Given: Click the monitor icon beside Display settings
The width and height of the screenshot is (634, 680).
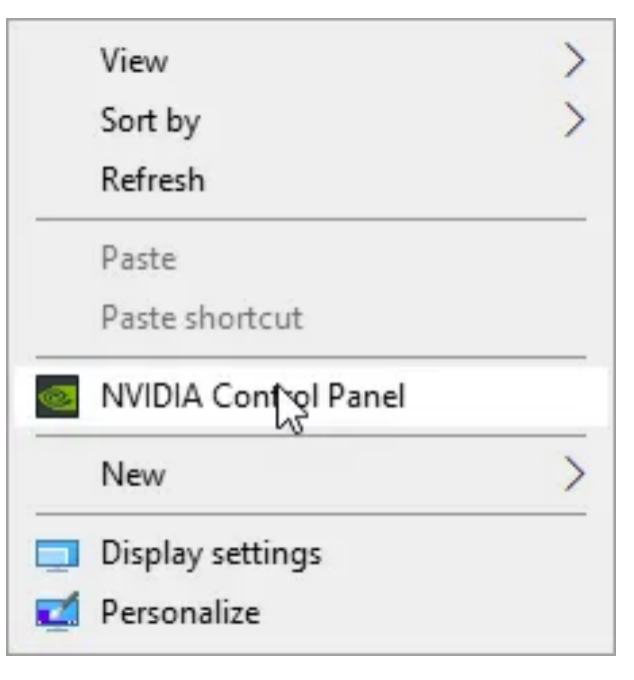Looking at the screenshot, I should point(57,555).
